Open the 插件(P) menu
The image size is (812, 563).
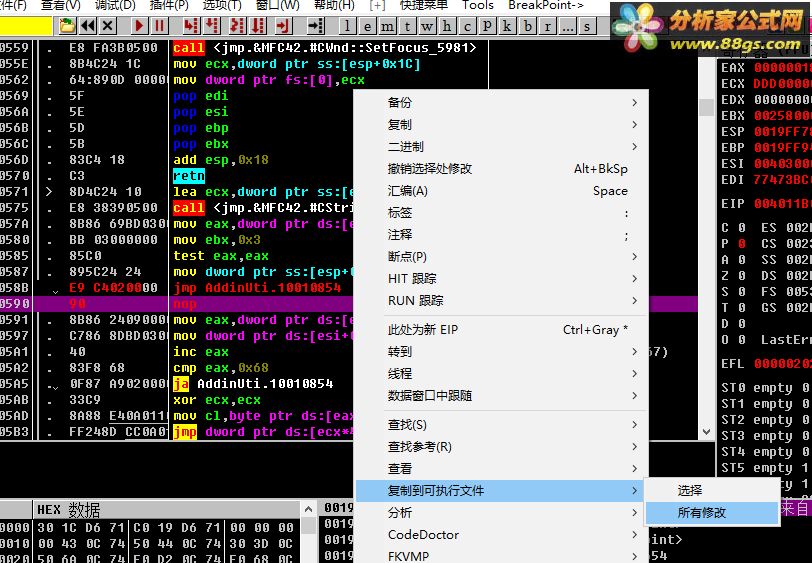click(x=169, y=6)
